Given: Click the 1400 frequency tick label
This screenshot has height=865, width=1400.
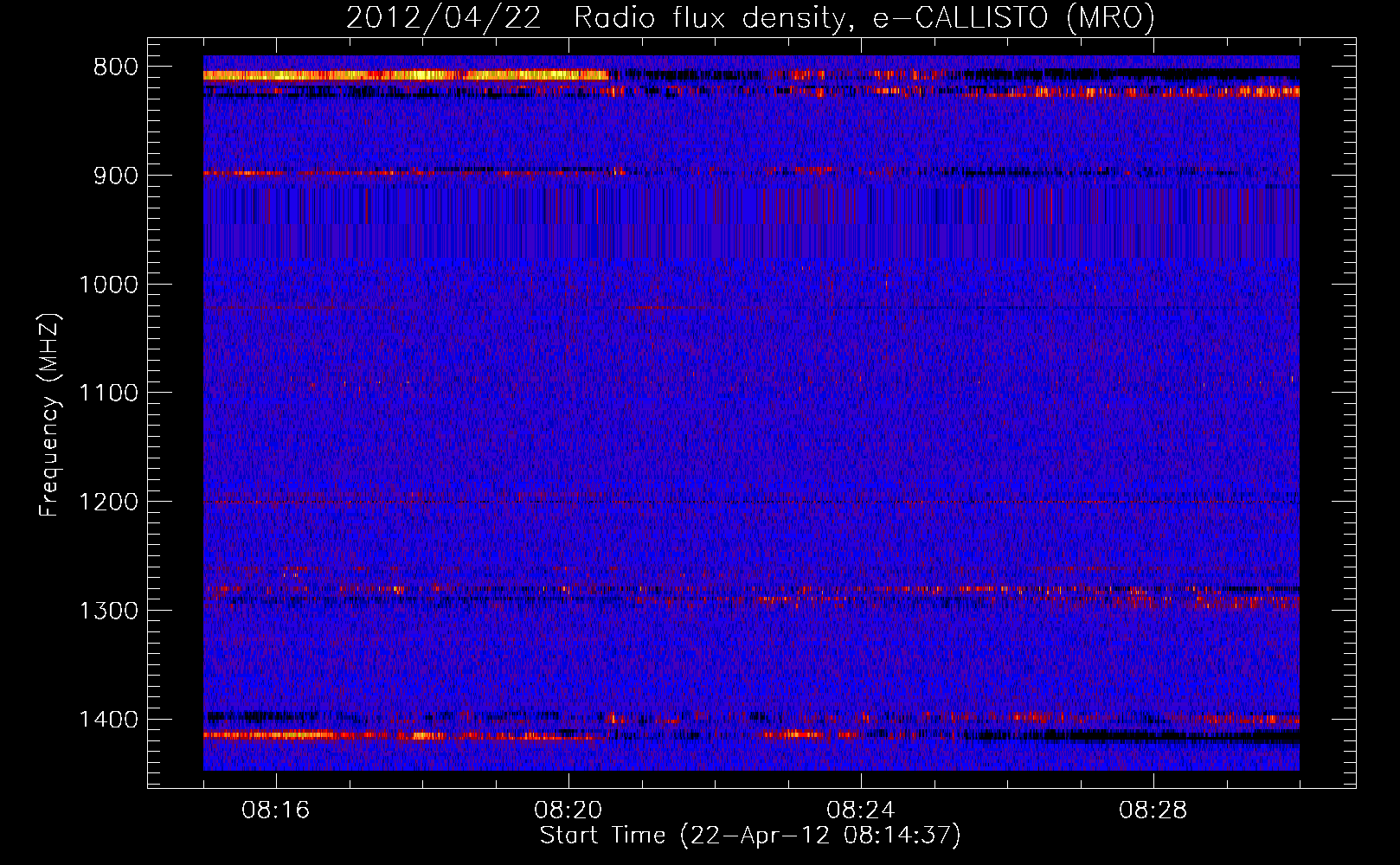Looking at the screenshot, I should (108, 720).
